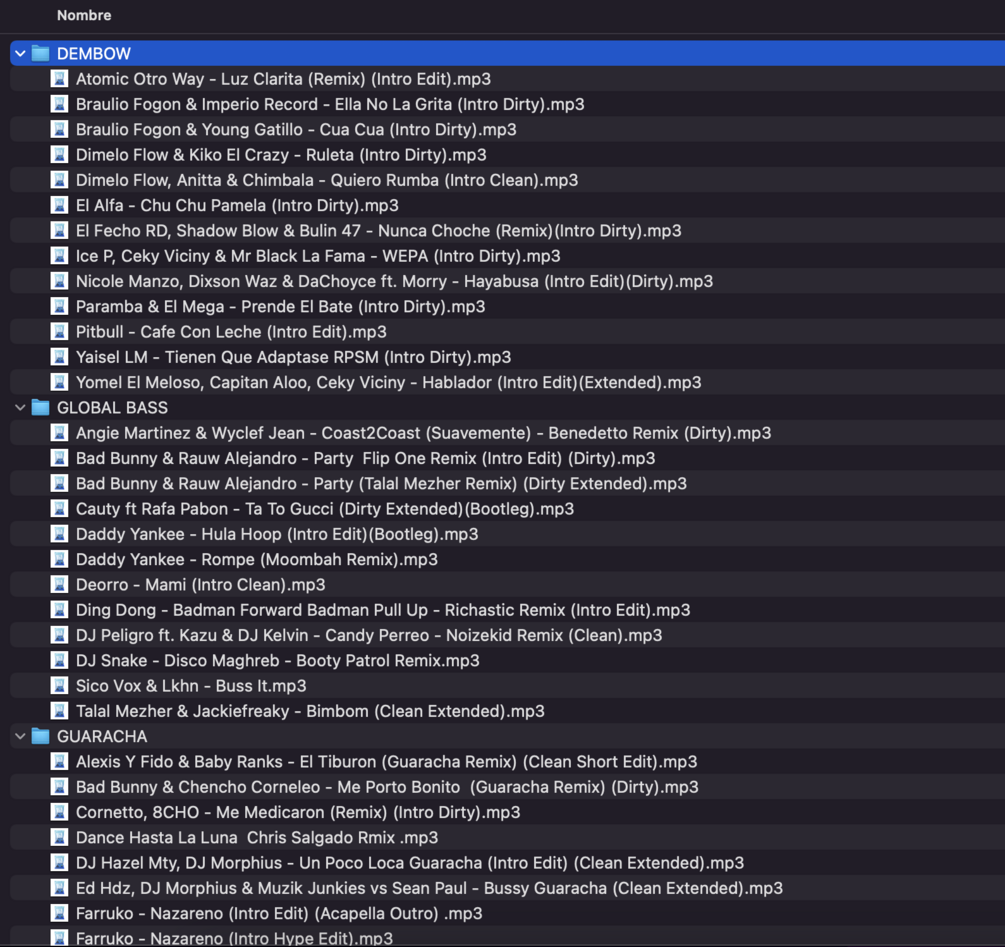
Task: Click mp3 icon for Deorro - Mami
Action: click(60, 585)
